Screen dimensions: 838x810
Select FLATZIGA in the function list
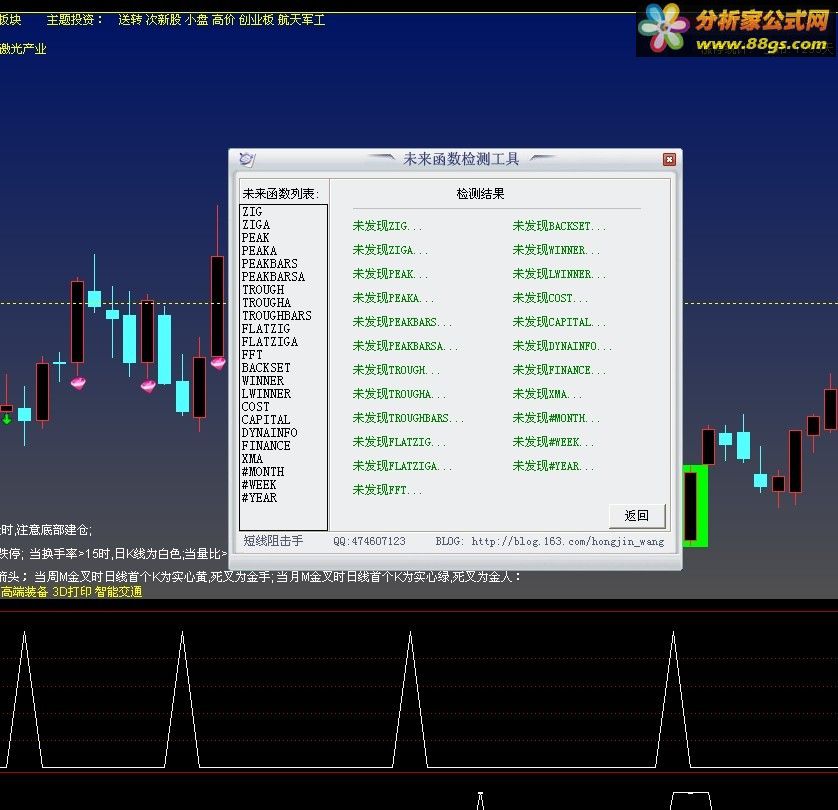pyautogui.click(x=270, y=341)
